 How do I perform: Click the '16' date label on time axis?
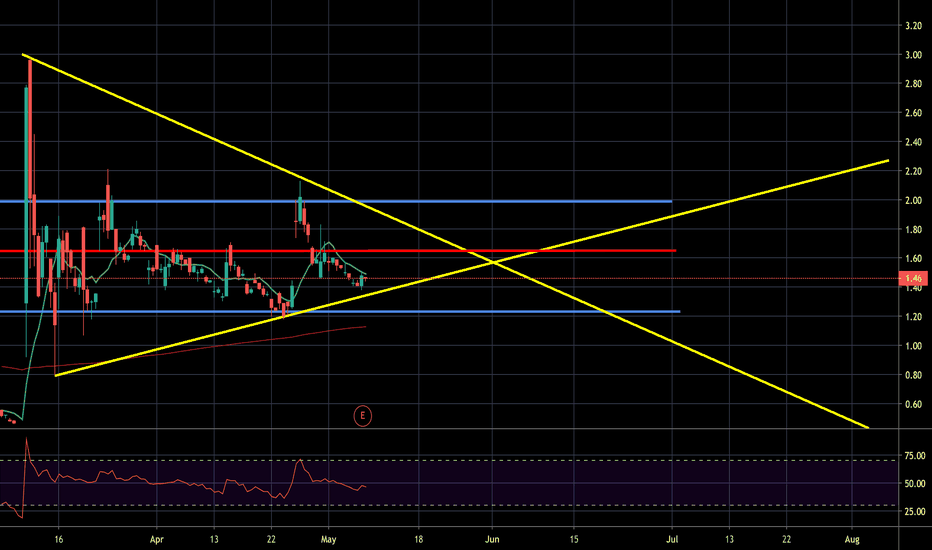click(x=58, y=540)
